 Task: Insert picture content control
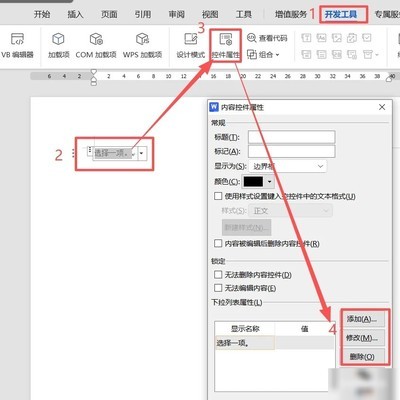pos(337,38)
